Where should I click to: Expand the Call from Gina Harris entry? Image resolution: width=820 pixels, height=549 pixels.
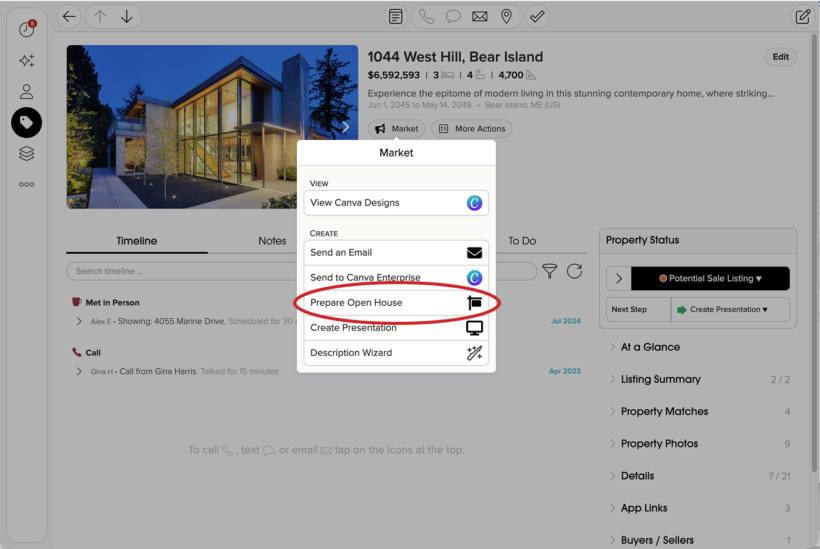pyautogui.click(x=79, y=371)
